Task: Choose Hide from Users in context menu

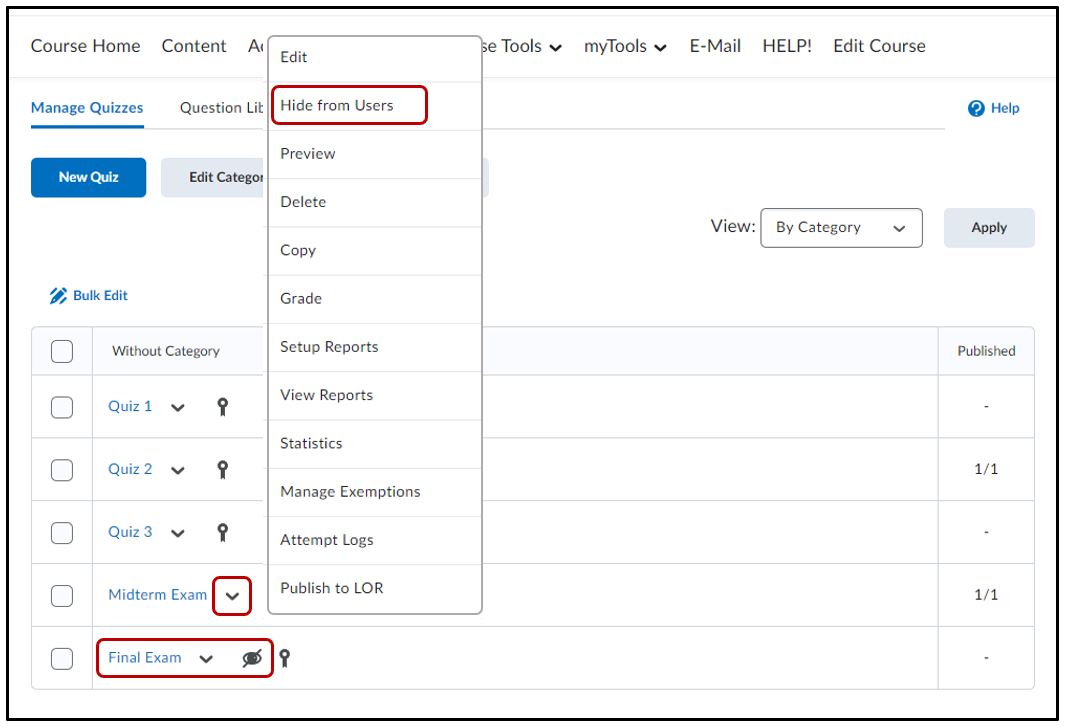Action: click(x=337, y=105)
